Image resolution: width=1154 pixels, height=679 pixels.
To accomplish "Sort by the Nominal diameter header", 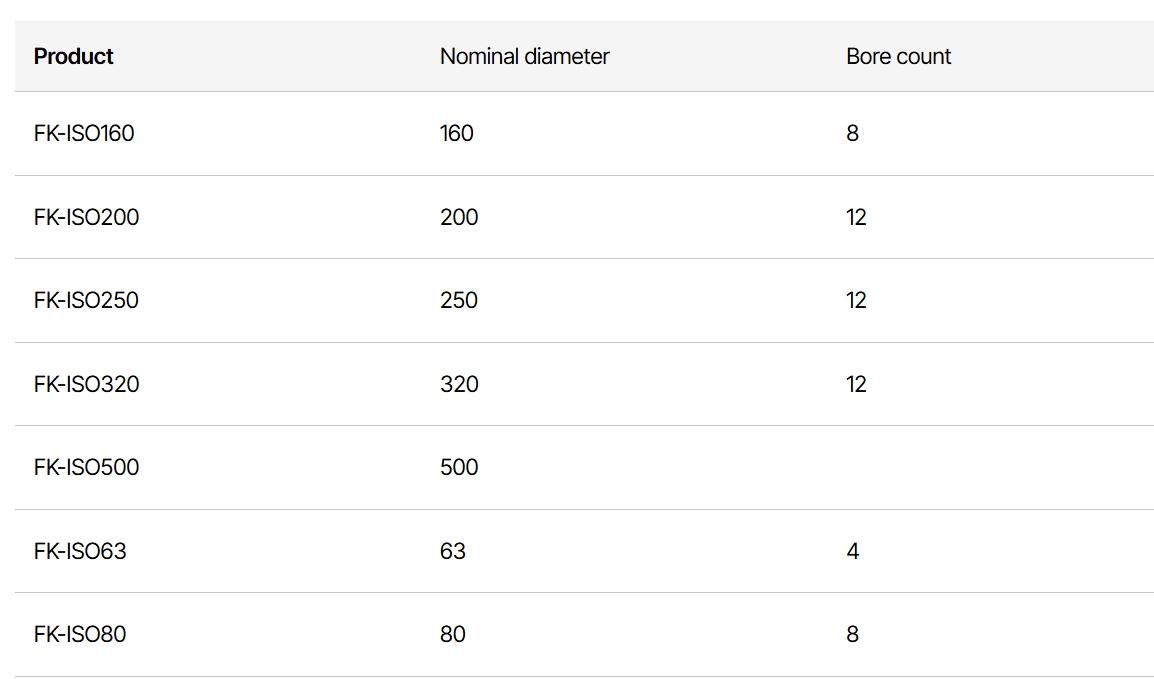I will (524, 57).
